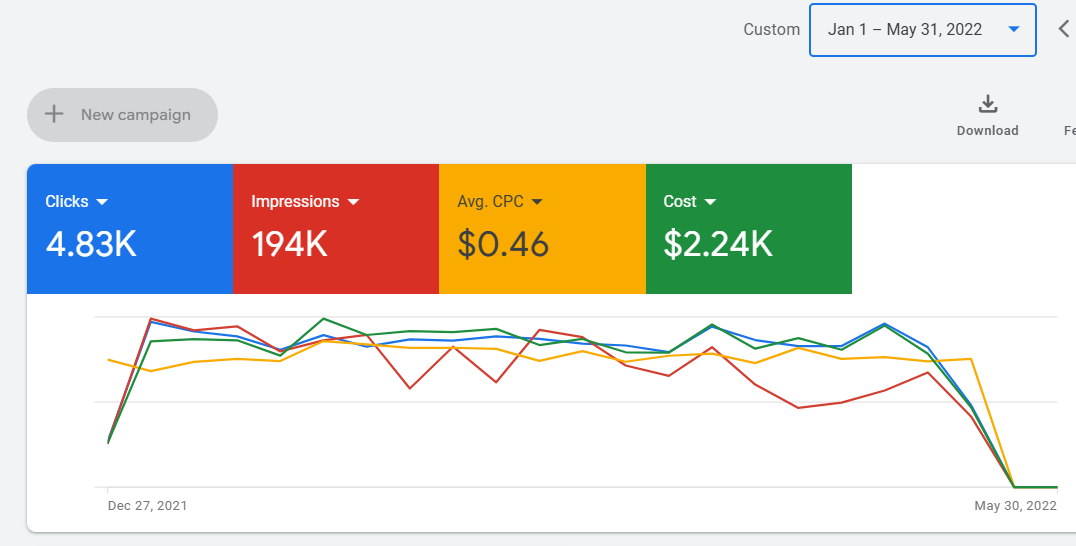Toggle the red Impressions scorecard value 194K
The image size is (1076, 546).
tap(289, 244)
